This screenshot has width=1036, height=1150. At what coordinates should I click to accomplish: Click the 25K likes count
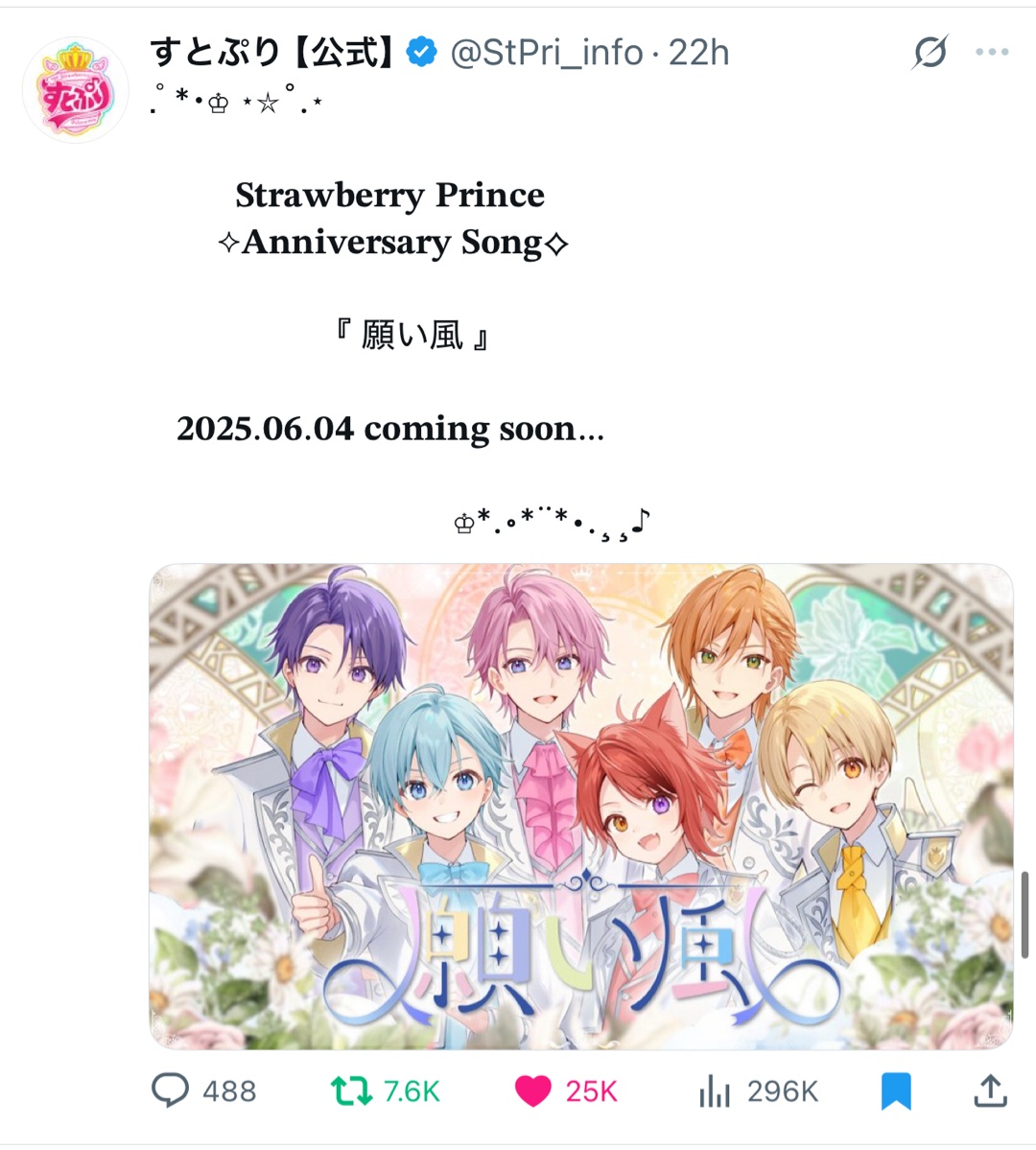(x=591, y=1091)
